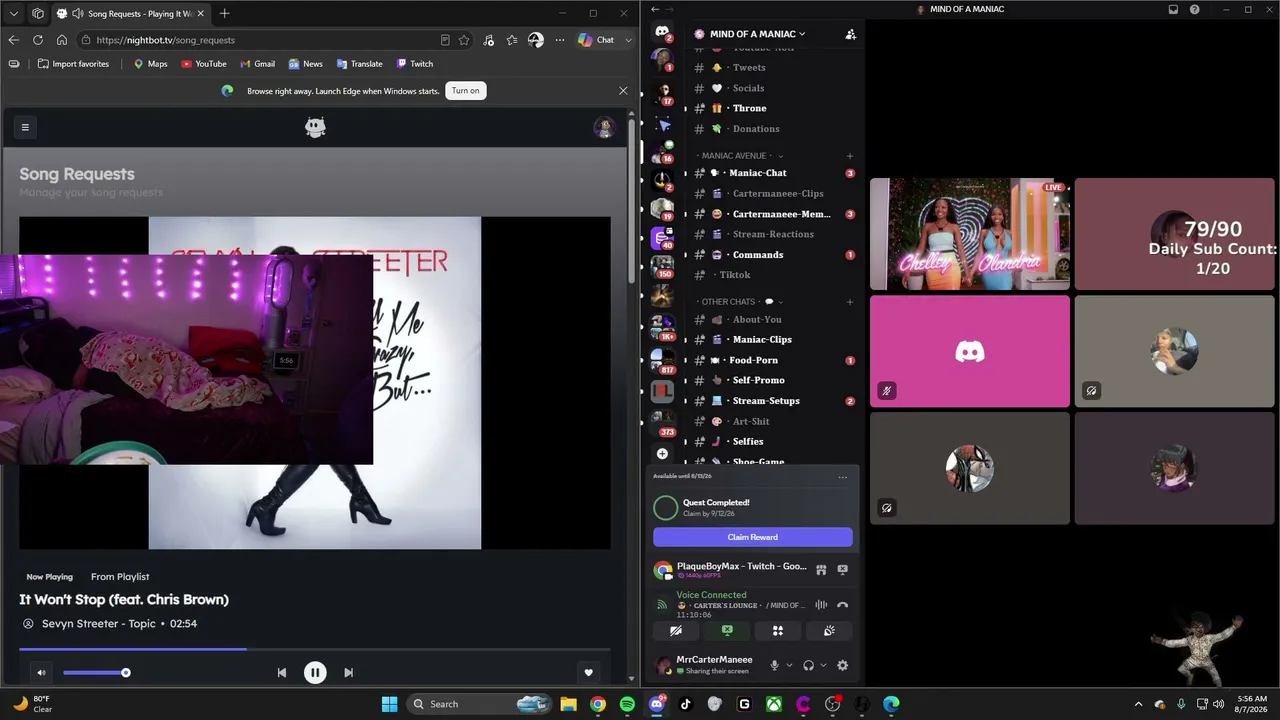
Task: Open Nightbot user avatar menu
Action: [603, 127]
